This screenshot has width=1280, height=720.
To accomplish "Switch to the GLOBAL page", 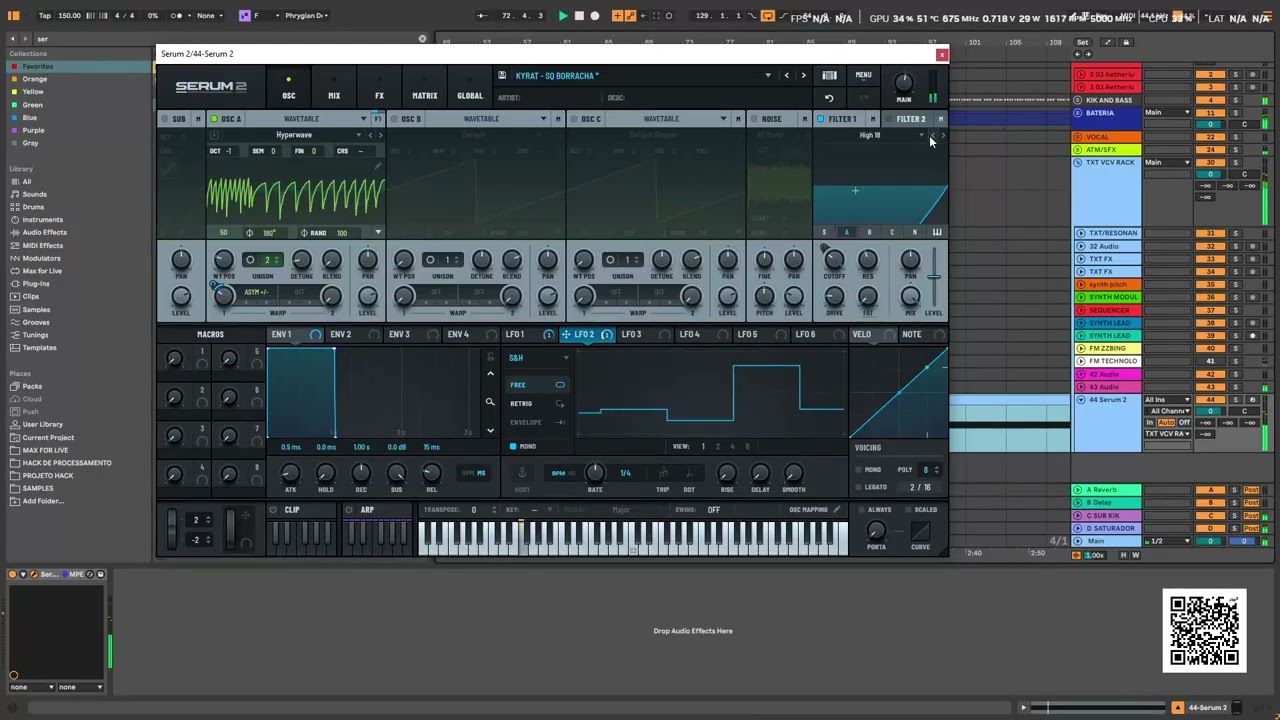I will [470, 89].
